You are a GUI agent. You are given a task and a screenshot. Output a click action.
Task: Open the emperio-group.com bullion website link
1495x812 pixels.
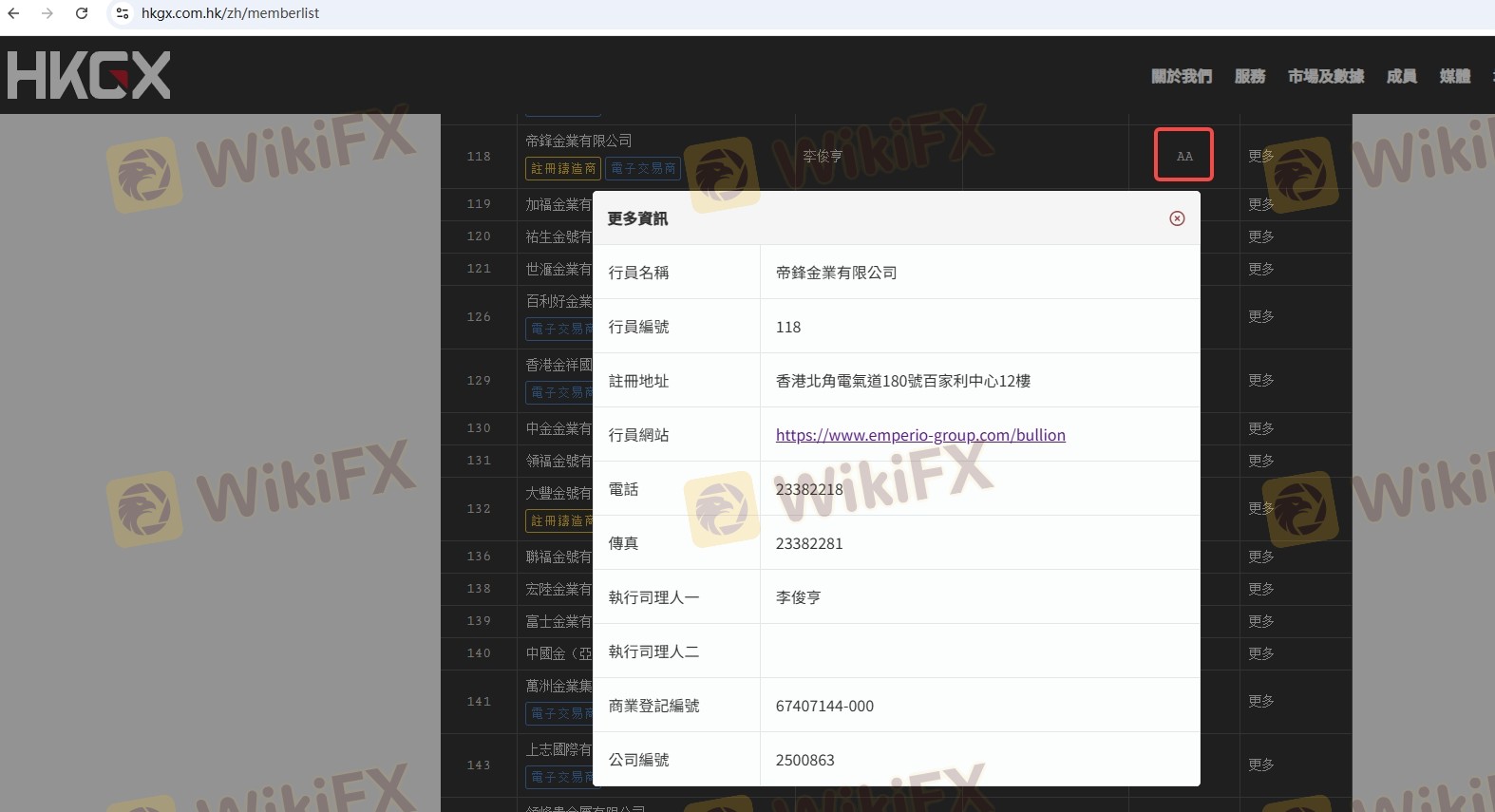click(919, 435)
